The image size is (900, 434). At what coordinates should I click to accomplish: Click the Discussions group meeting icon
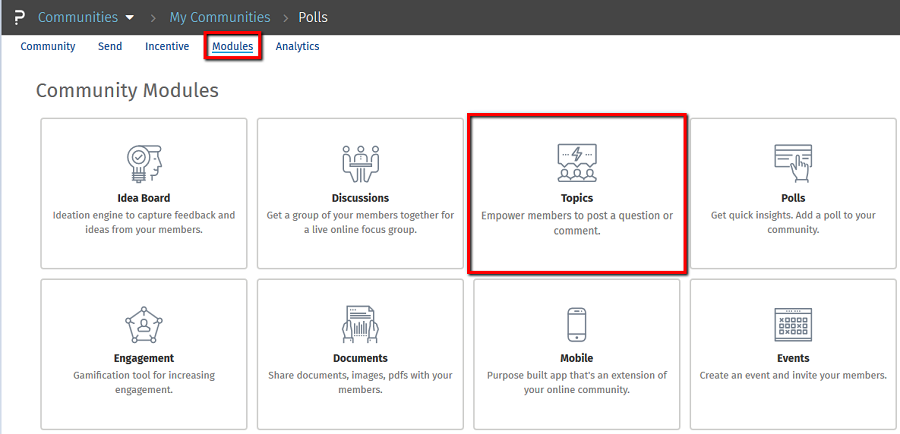tap(360, 163)
